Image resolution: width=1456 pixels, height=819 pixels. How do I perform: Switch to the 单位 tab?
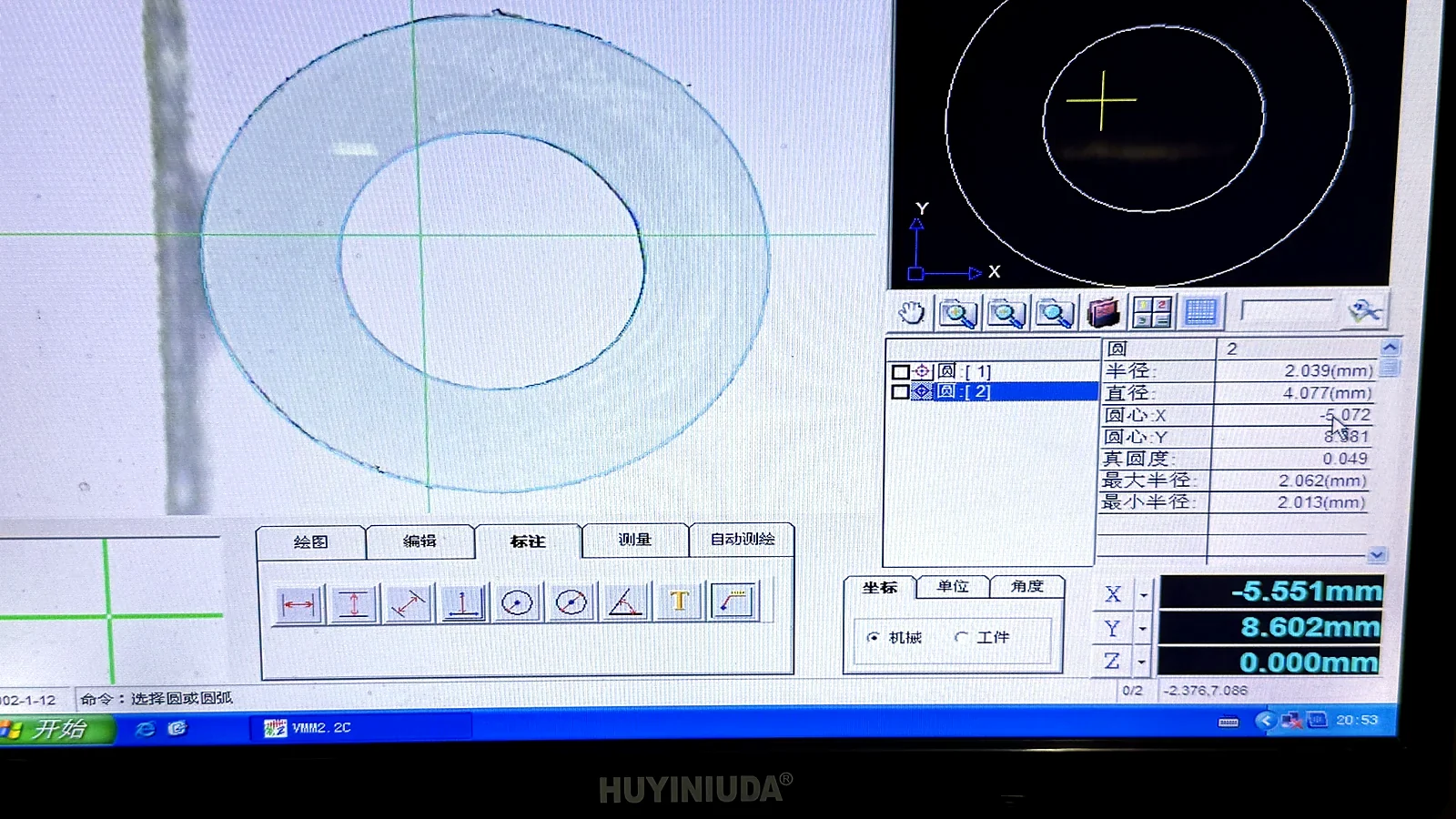tap(953, 586)
